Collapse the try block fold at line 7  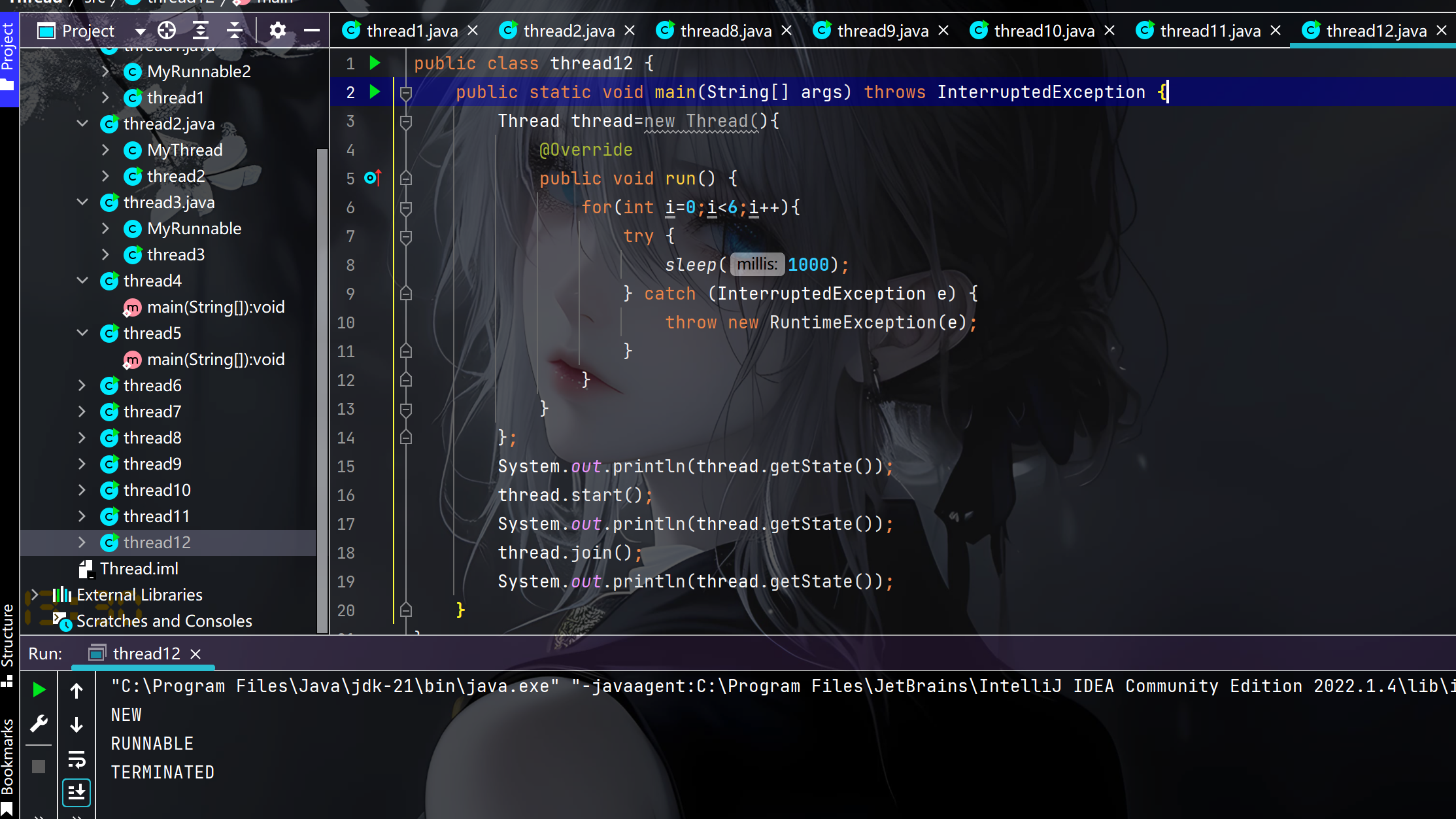pos(406,237)
